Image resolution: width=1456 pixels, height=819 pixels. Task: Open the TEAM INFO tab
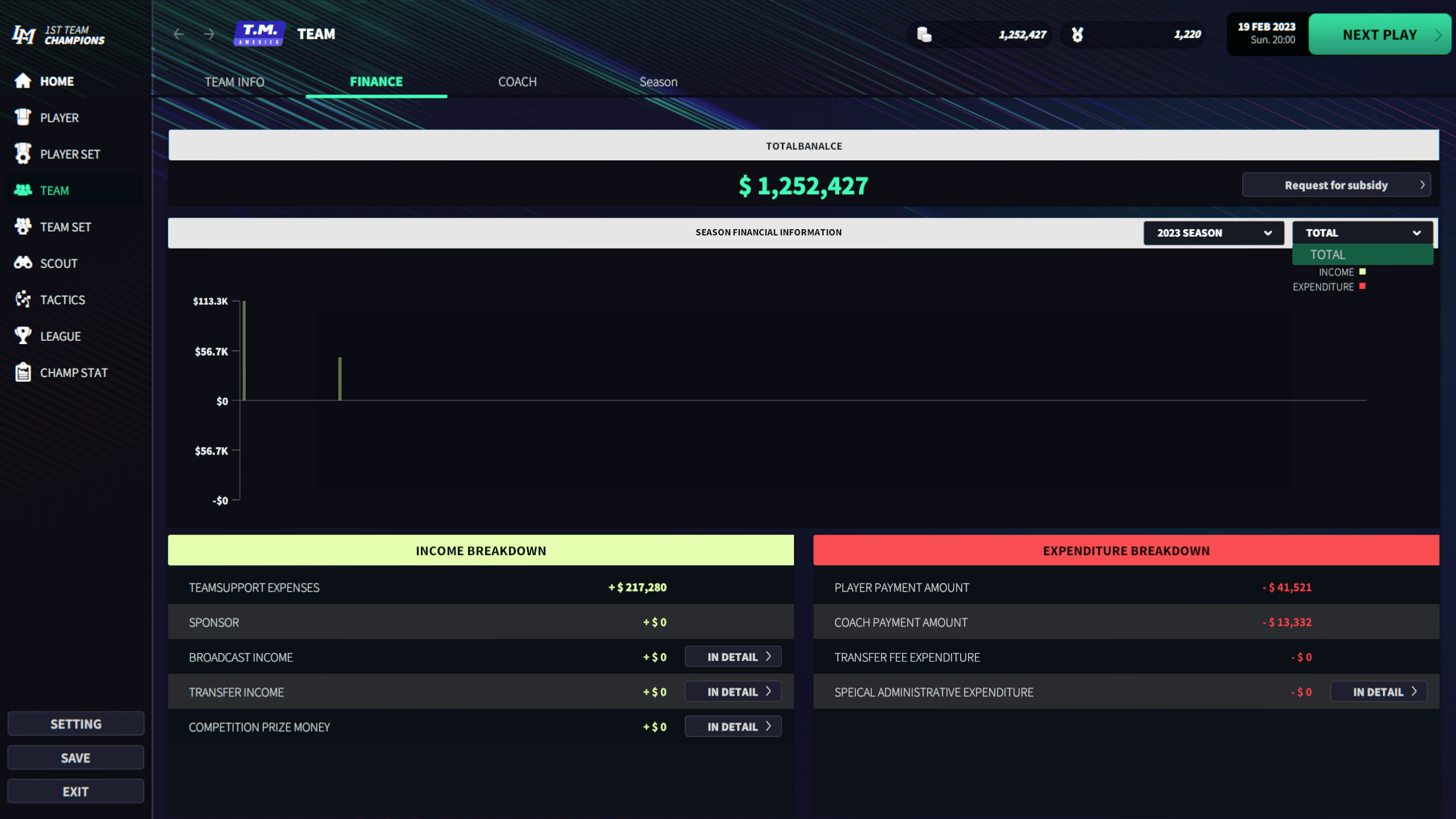click(x=234, y=81)
